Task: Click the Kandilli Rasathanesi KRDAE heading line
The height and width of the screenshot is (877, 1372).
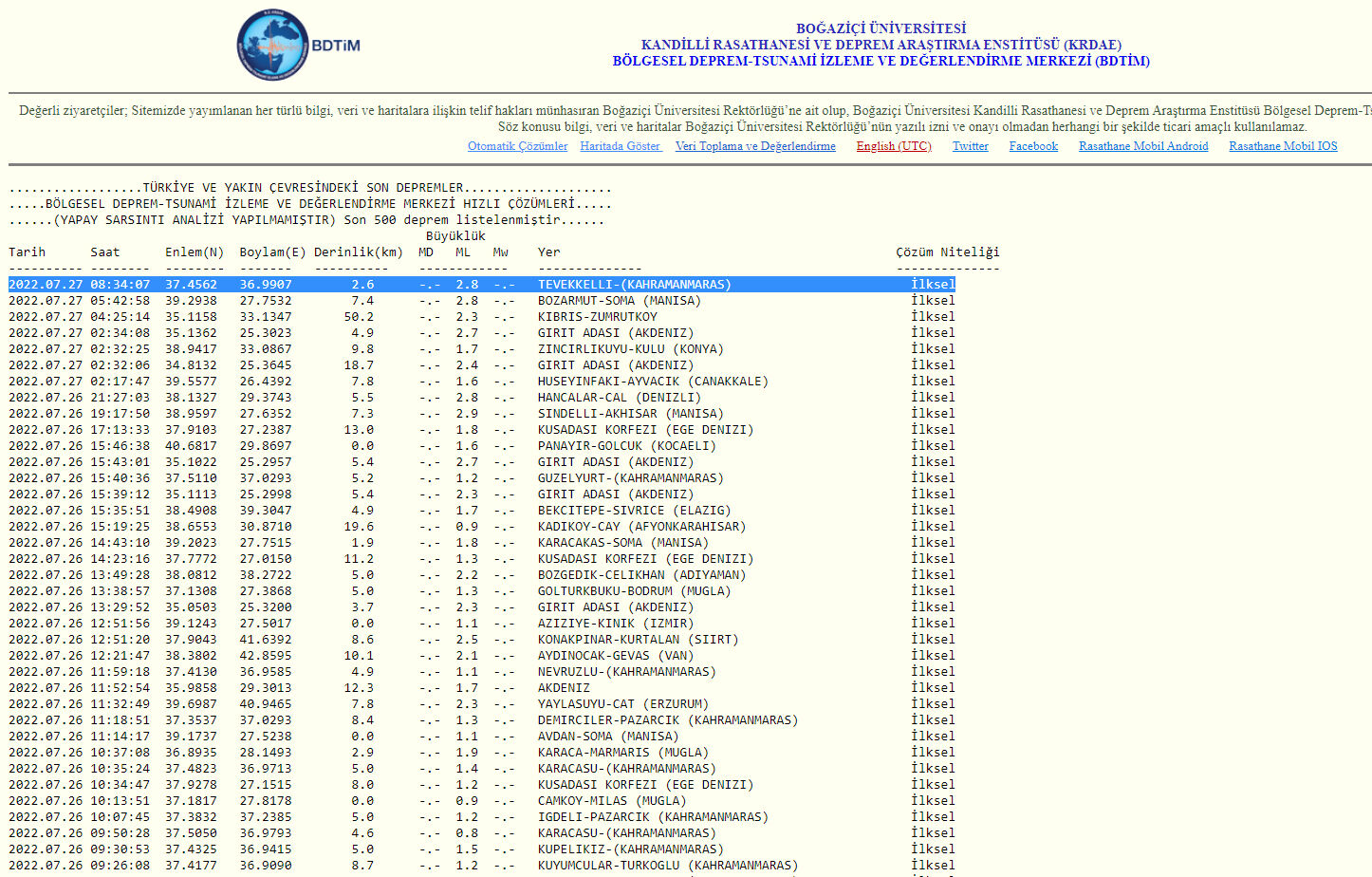Action: 881,45
